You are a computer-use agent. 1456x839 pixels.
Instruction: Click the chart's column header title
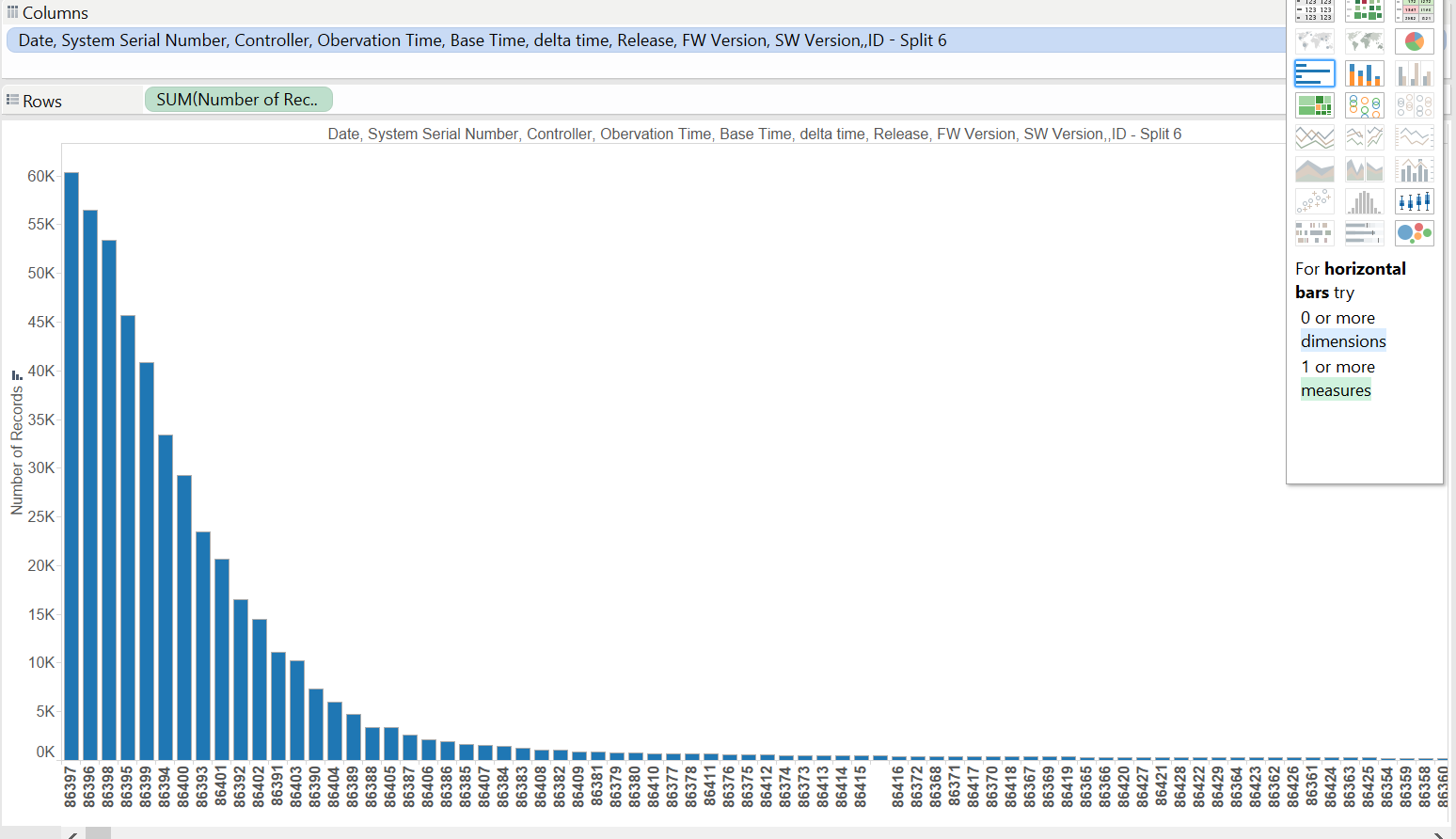click(x=754, y=135)
